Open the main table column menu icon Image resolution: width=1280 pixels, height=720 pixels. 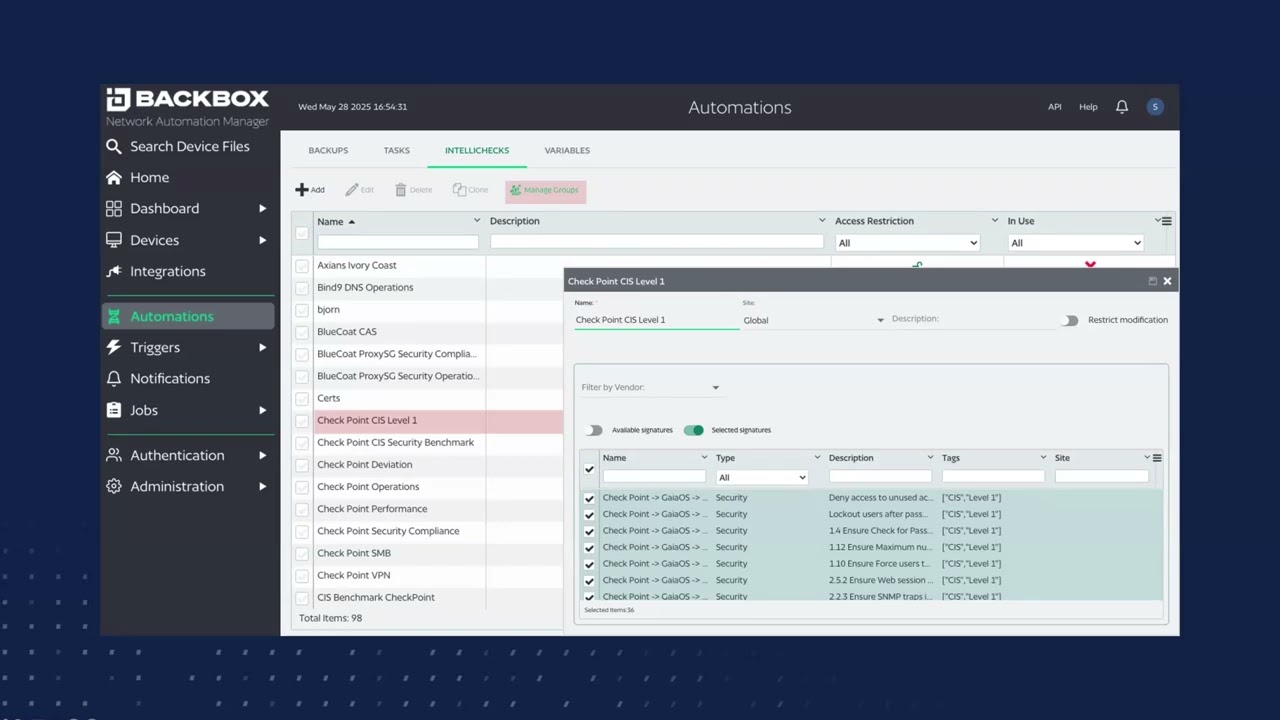(x=1166, y=221)
